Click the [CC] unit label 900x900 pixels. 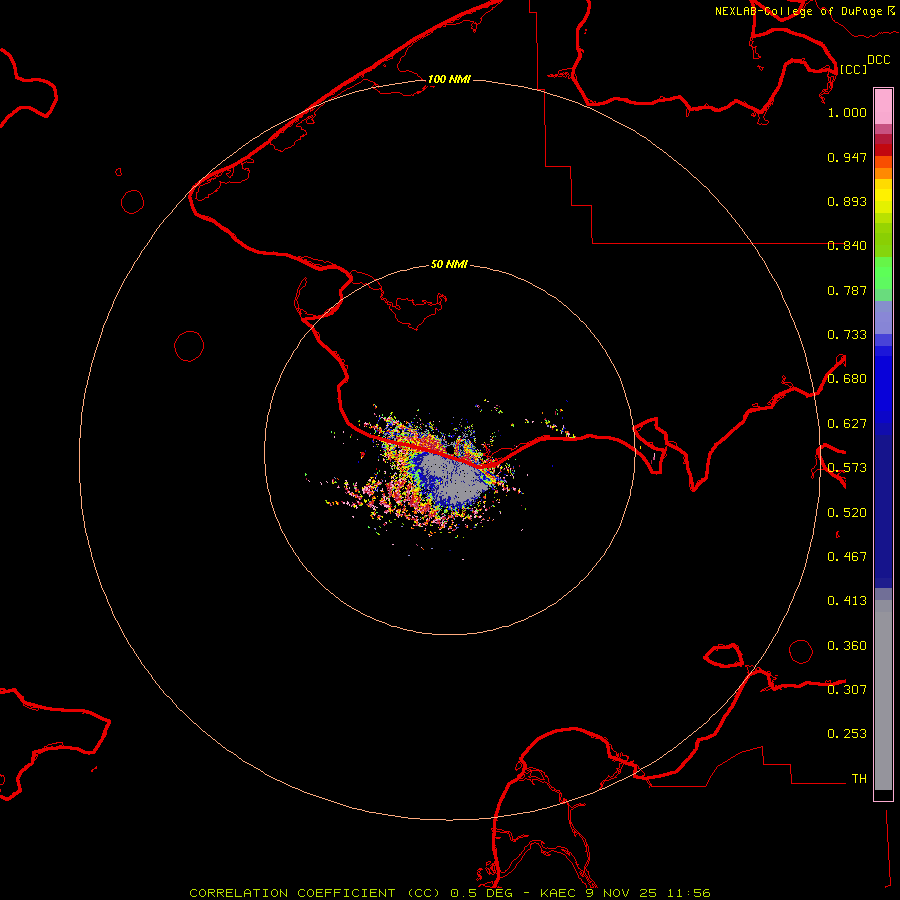[854, 69]
